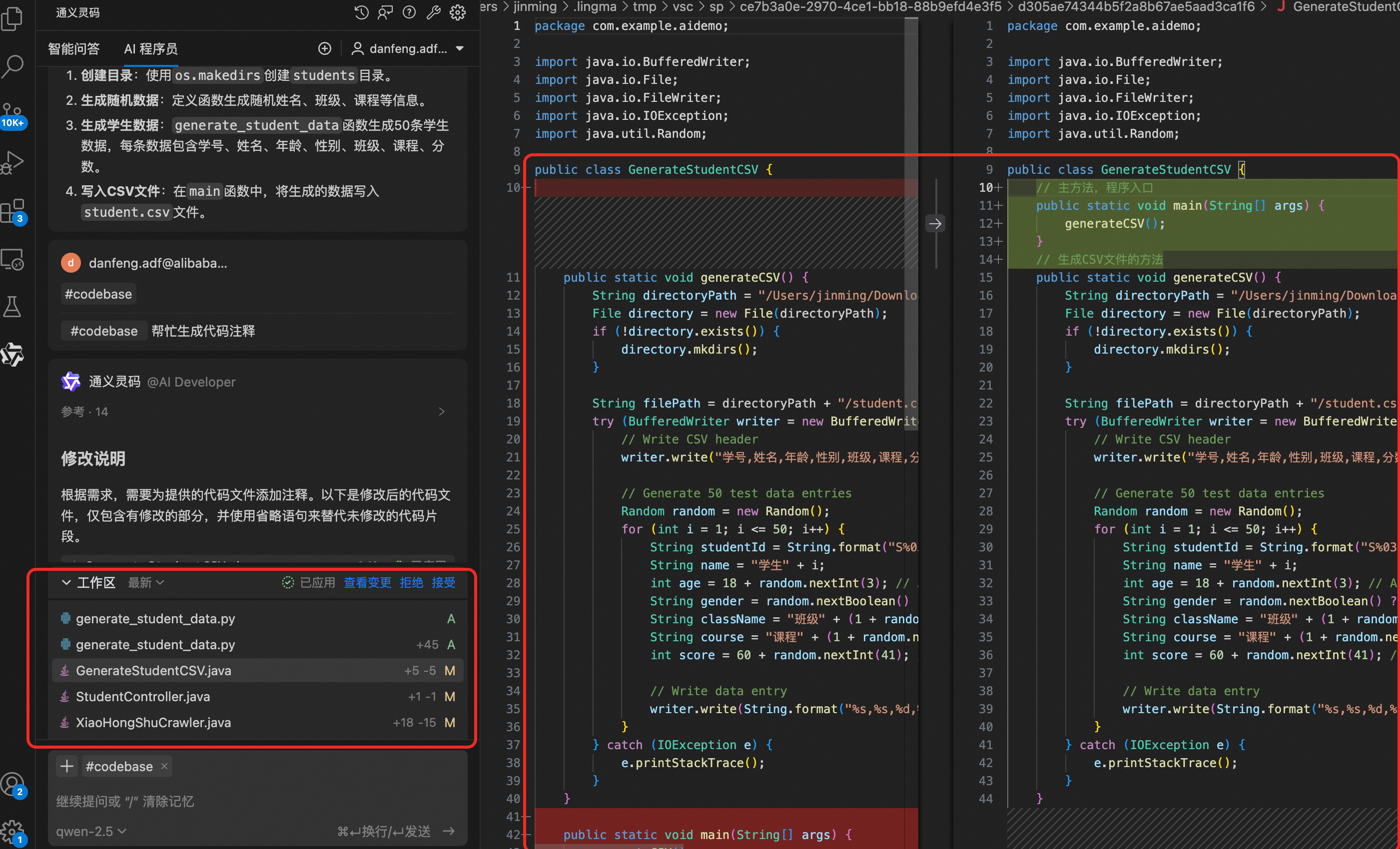Viewport: 1400px width, 849px height.
Task: Select the AI 程序员 tab
Action: pyautogui.click(x=150, y=49)
